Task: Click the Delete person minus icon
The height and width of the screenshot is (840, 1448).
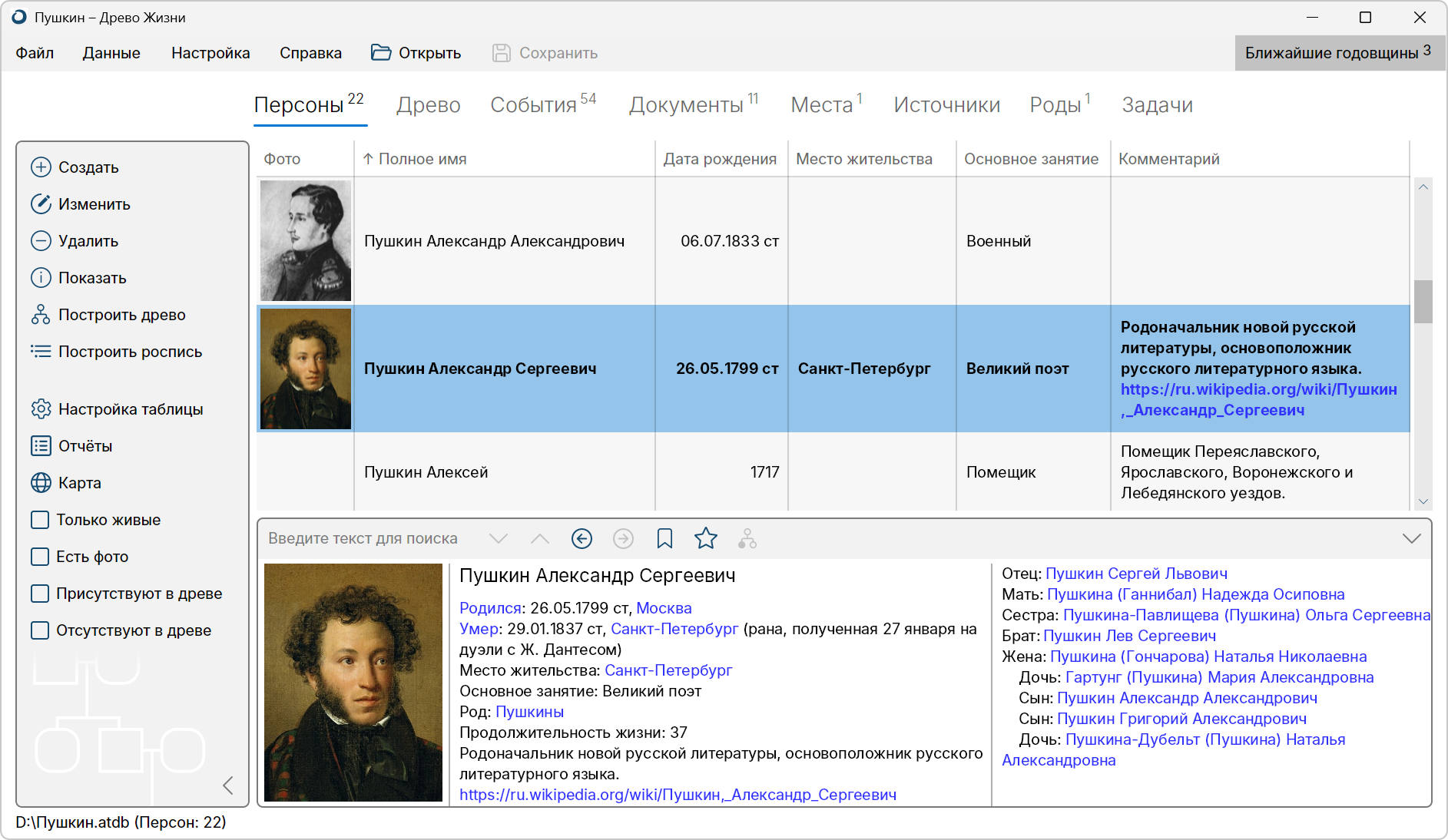Action: pos(41,241)
